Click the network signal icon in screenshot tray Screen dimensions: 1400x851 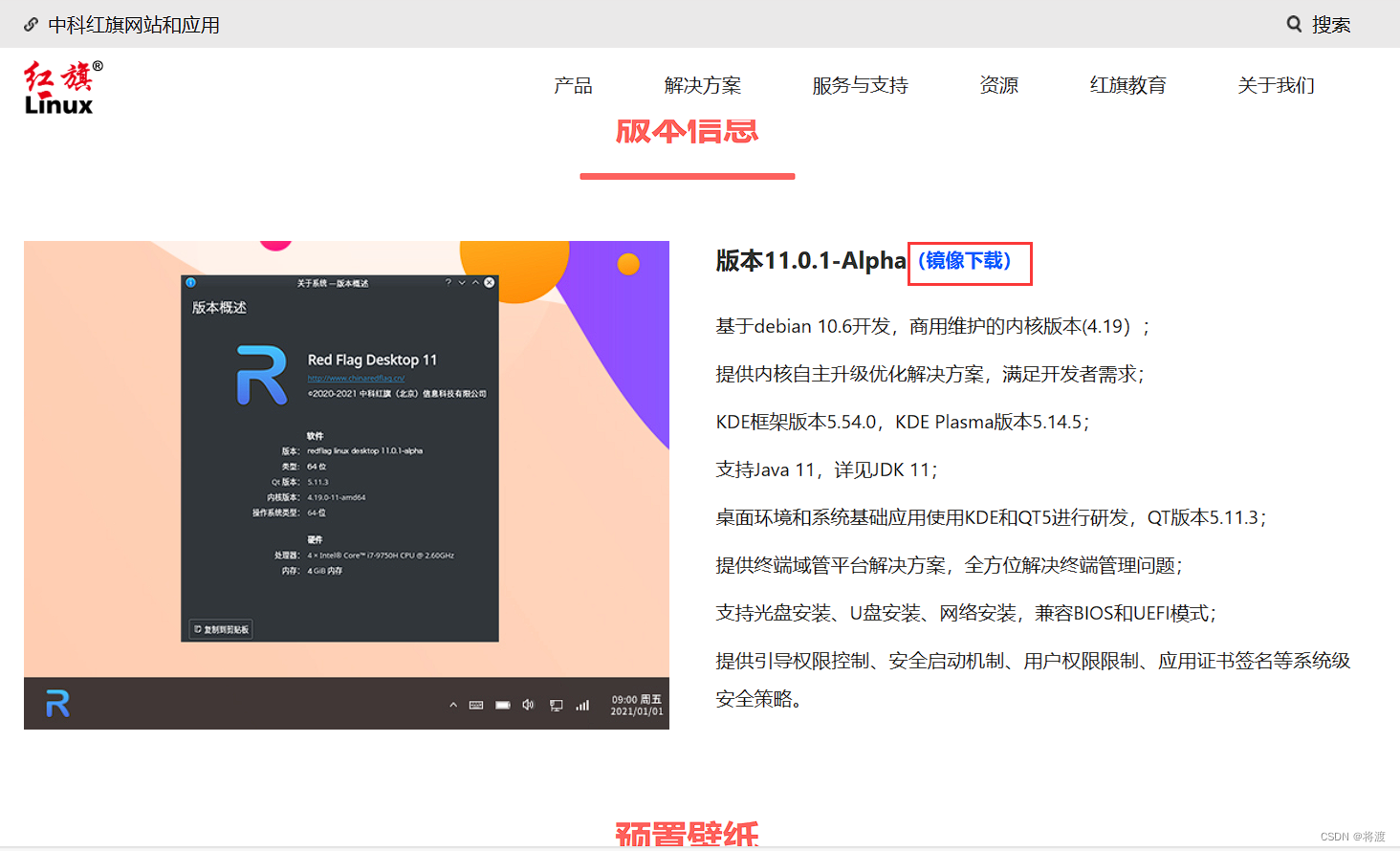pos(582,706)
